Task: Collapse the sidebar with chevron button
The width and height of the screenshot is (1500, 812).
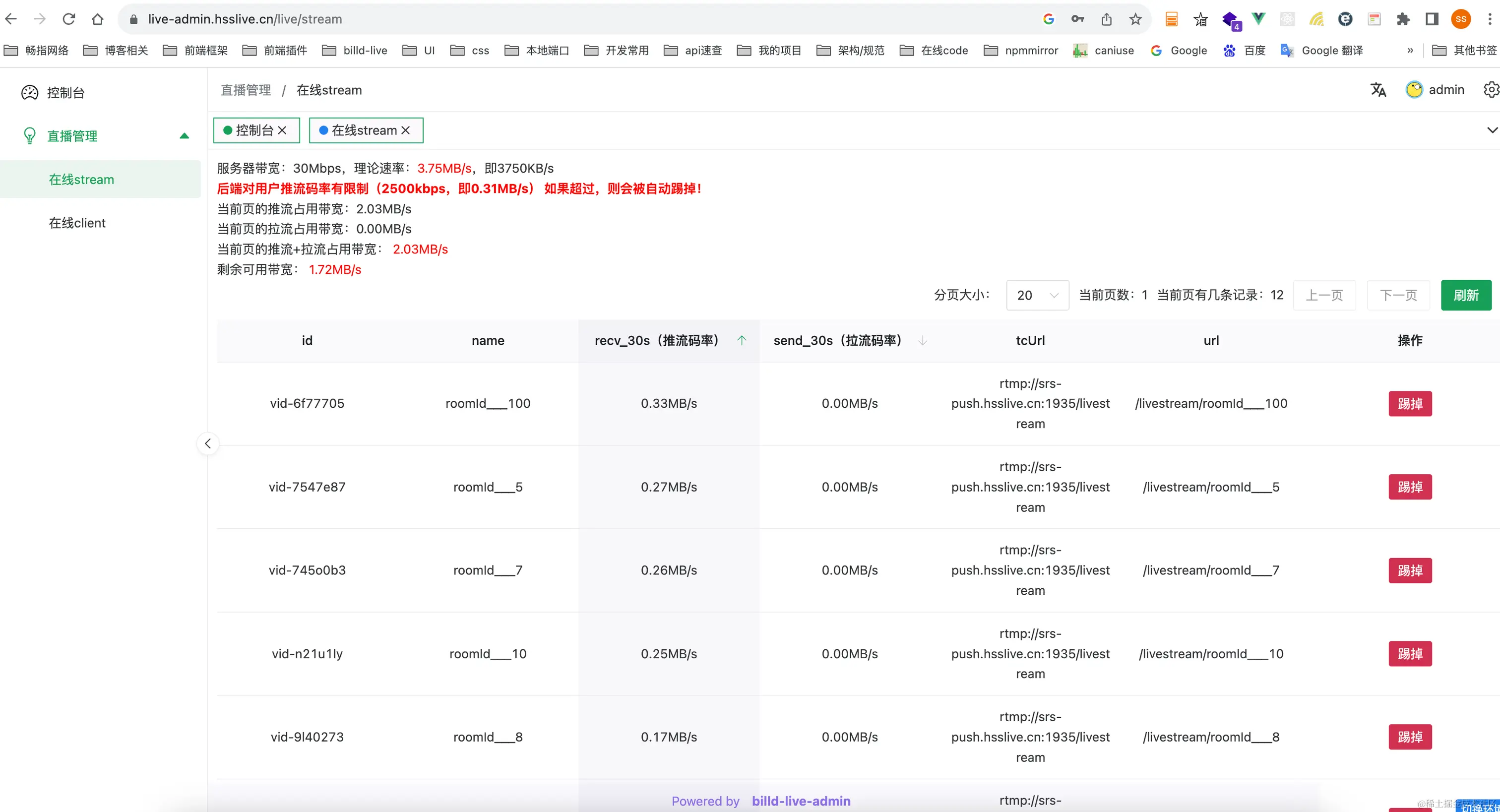Action: click(x=208, y=444)
